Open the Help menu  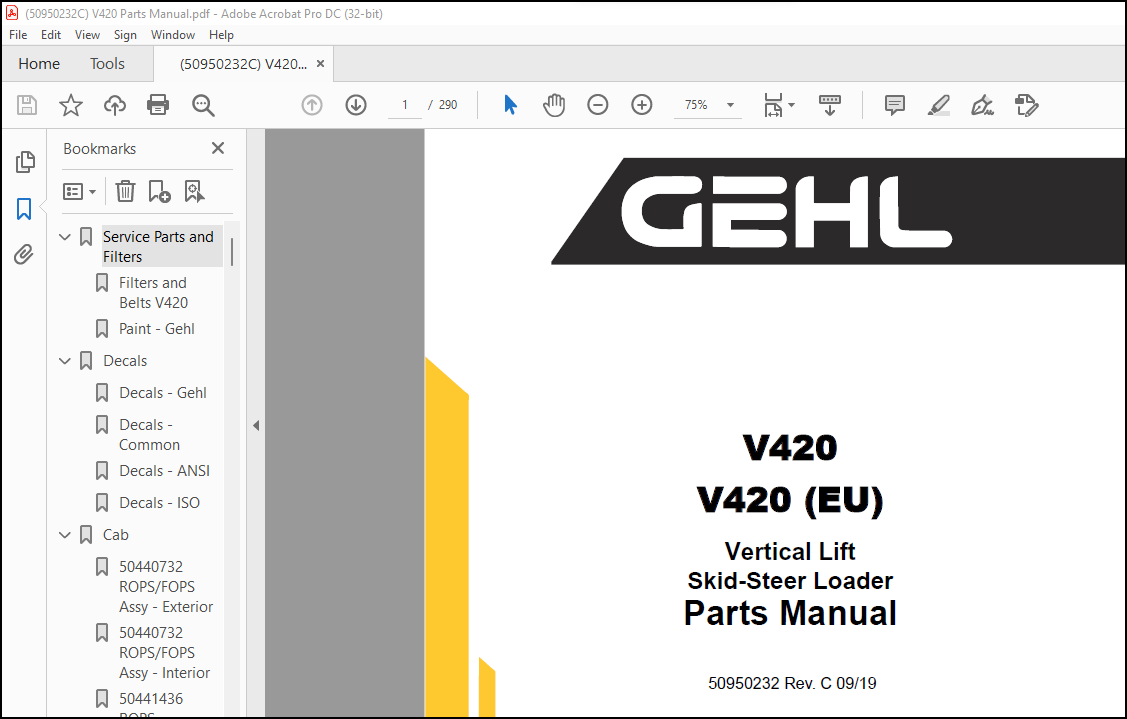(x=221, y=35)
